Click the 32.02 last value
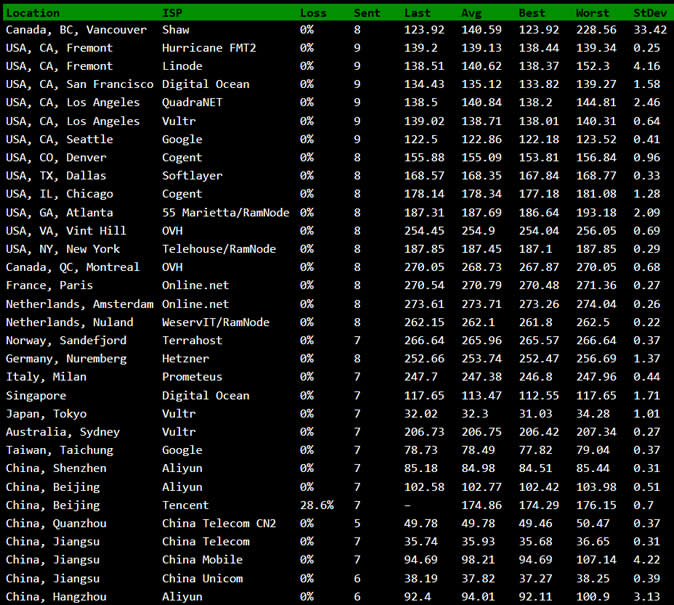 pos(420,414)
